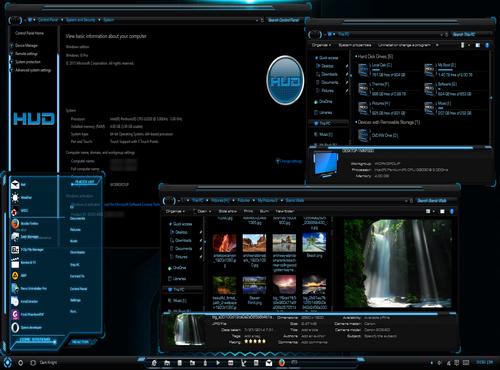Select DVD RW Drive (D:) in This PC
The image size is (500, 370).
click(x=378, y=135)
